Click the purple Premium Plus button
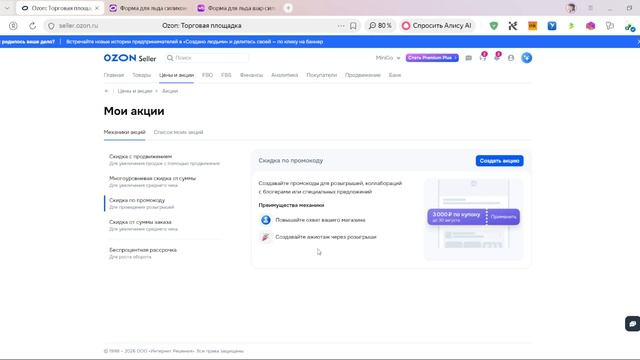 click(432, 58)
